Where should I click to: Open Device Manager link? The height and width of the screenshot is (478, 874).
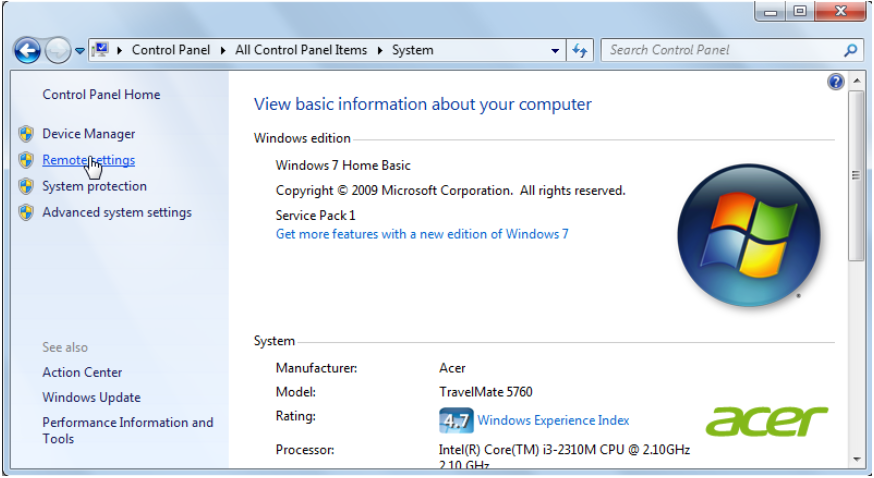tap(89, 134)
